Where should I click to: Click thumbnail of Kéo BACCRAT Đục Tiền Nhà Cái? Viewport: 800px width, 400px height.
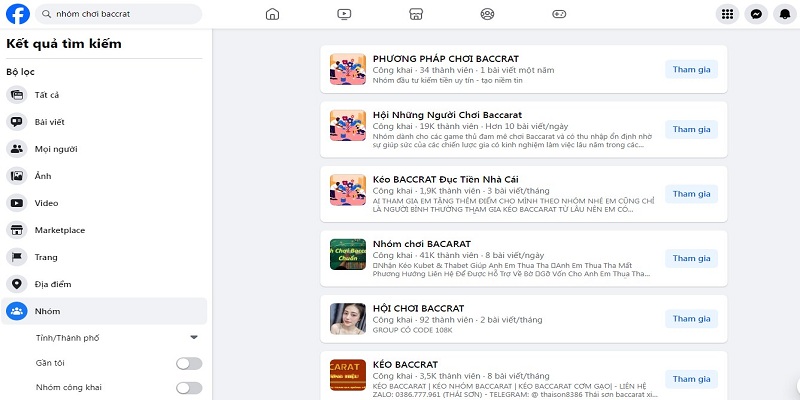point(348,190)
